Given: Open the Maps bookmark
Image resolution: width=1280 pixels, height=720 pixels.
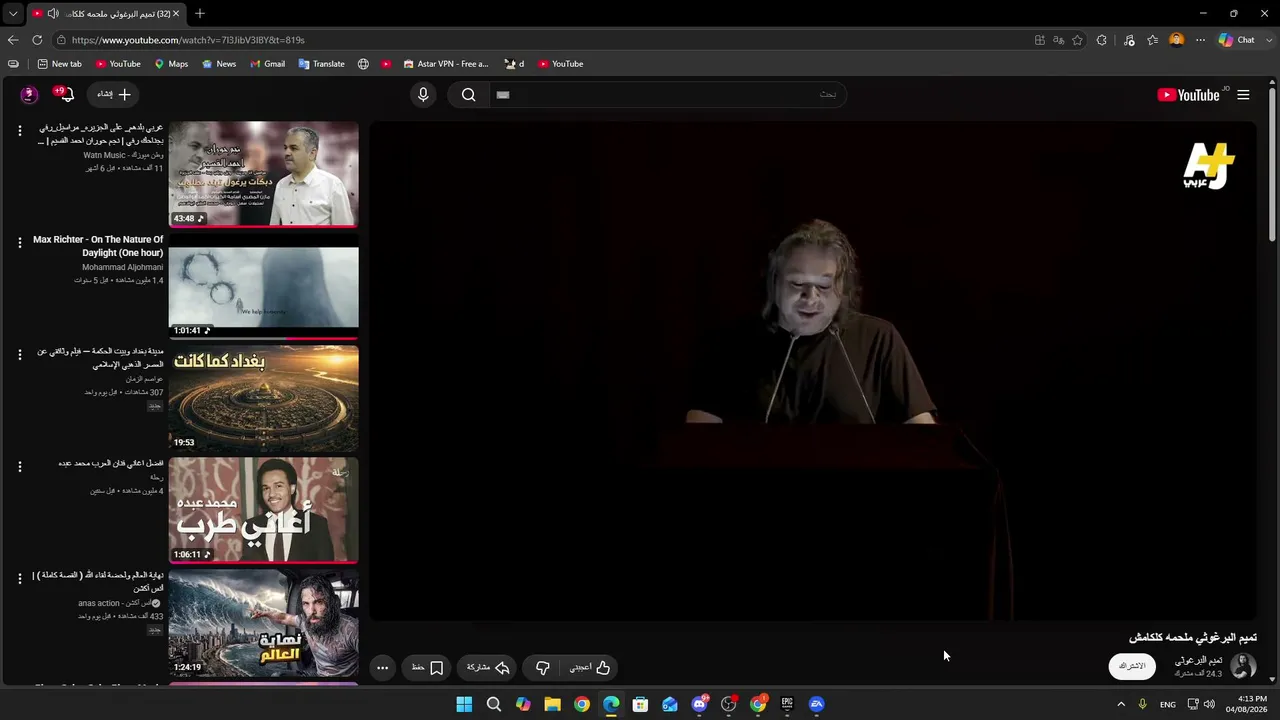Looking at the screenshot, I should click(x=171, y=64).
